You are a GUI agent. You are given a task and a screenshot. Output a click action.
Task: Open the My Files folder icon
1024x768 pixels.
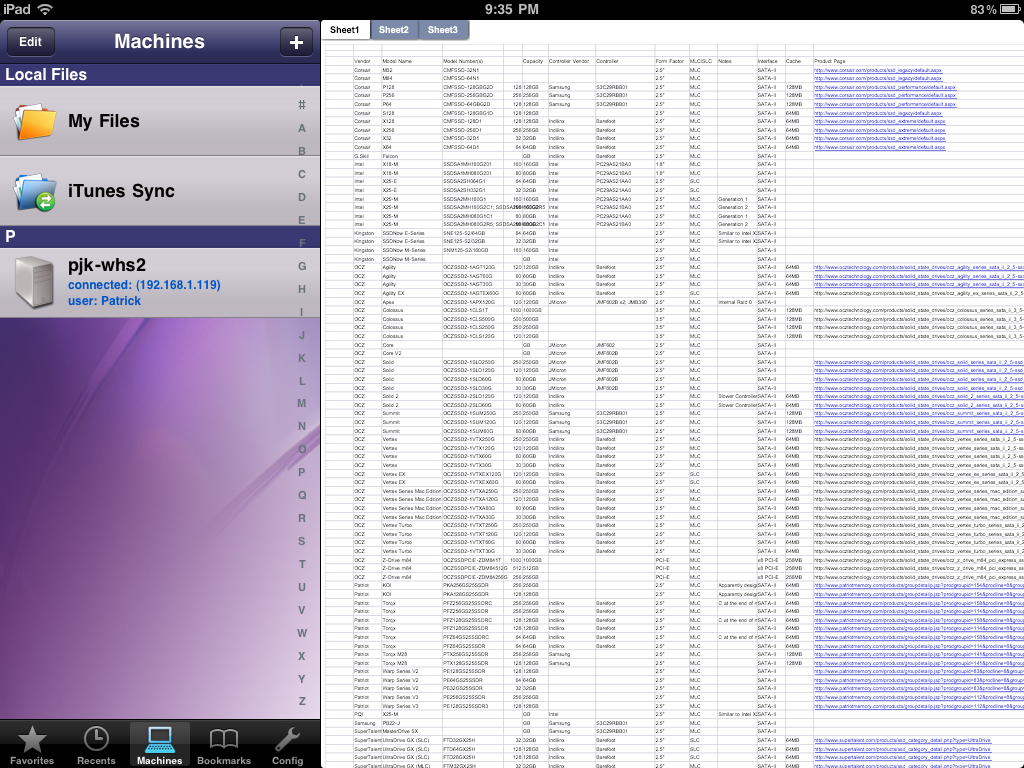(35, 121)
